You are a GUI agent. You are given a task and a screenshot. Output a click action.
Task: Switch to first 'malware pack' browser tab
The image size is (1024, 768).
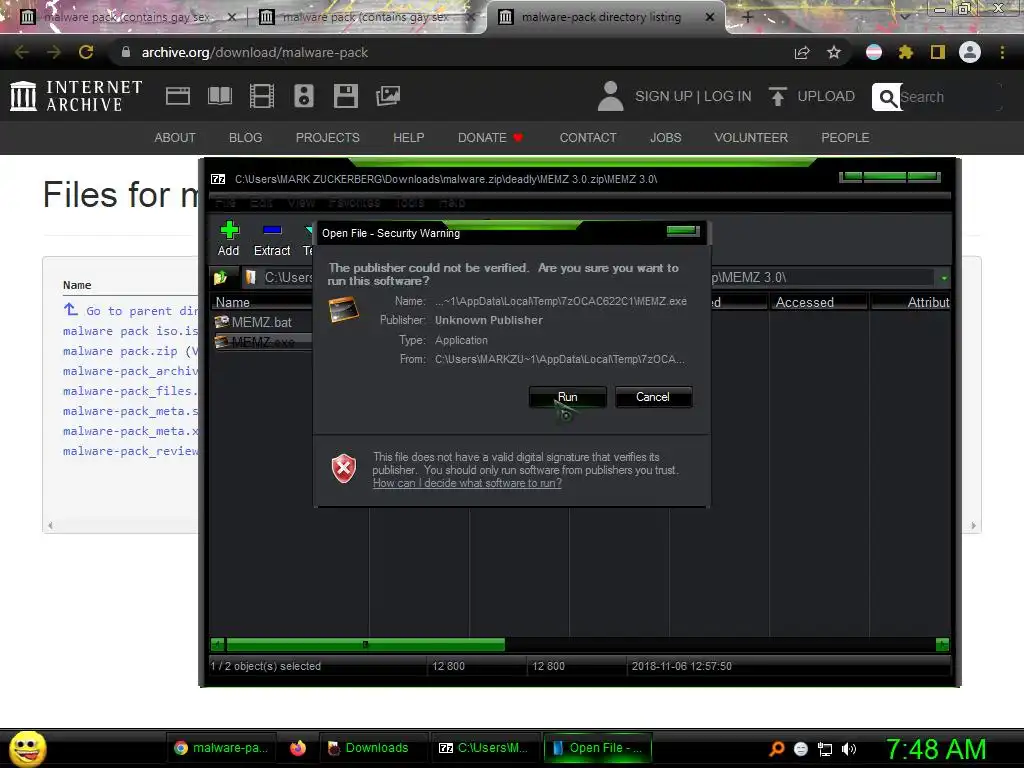[127, 18]
